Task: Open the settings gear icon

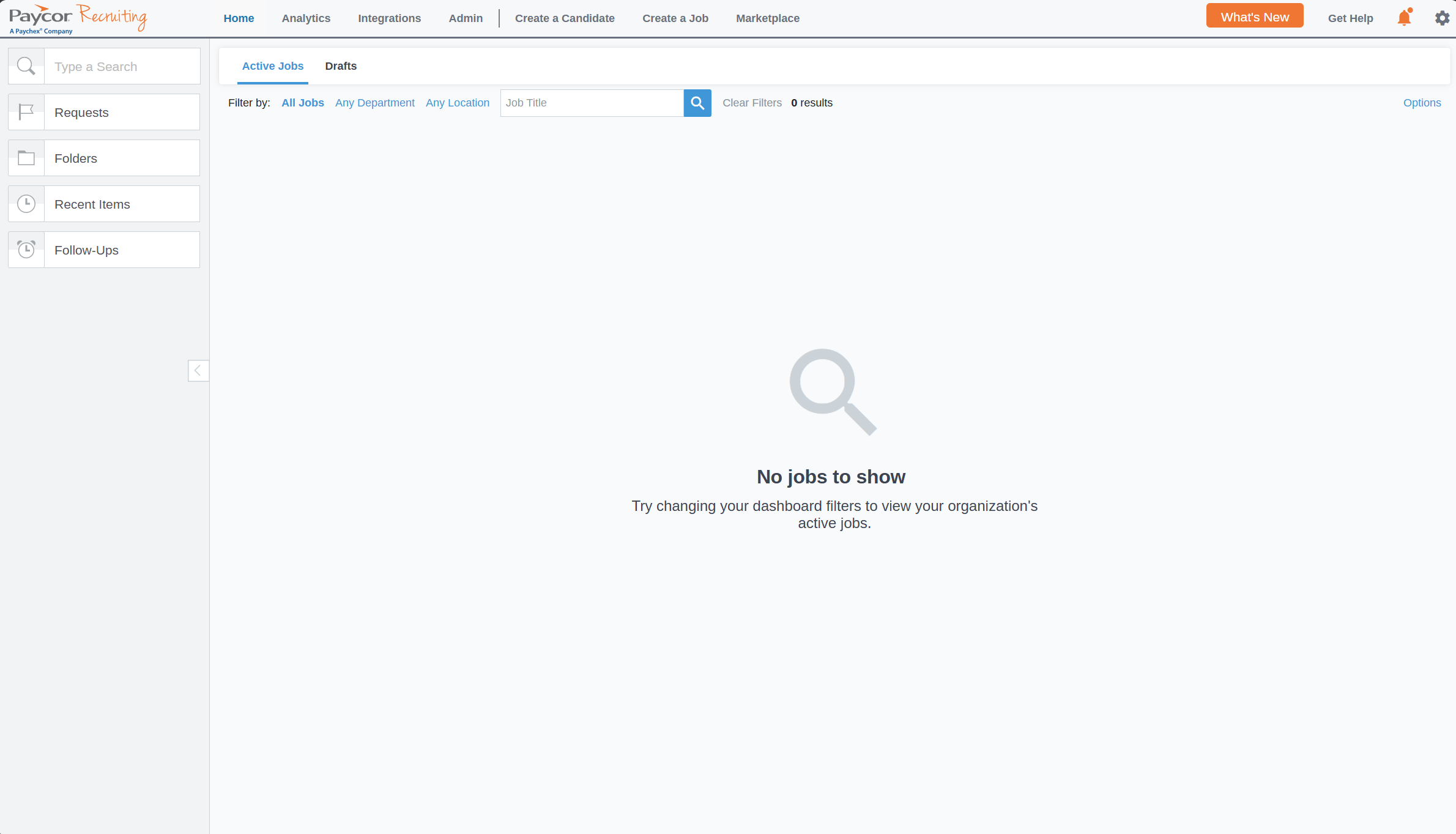Action: click(x=1442, y=18)
